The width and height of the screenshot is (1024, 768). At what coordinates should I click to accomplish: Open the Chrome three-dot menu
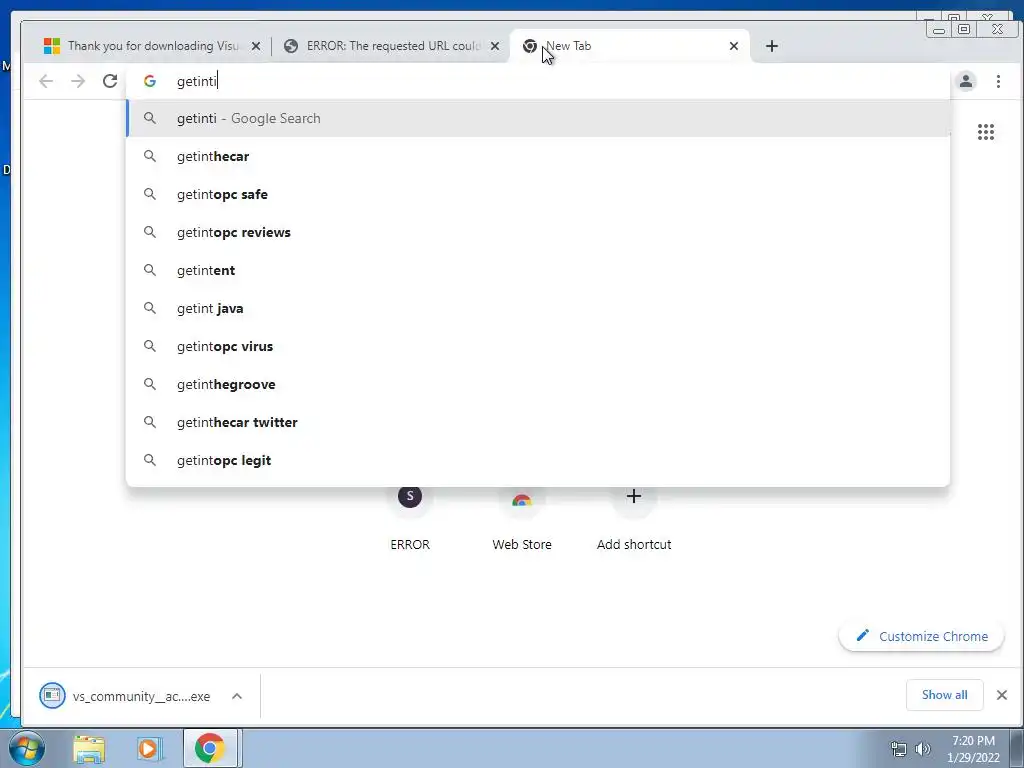tap(998, 81)
